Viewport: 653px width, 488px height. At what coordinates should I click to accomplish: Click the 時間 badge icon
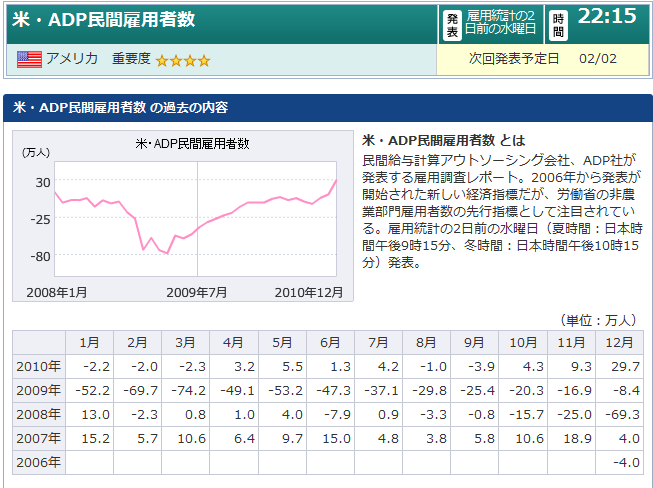tap(558, 25)
